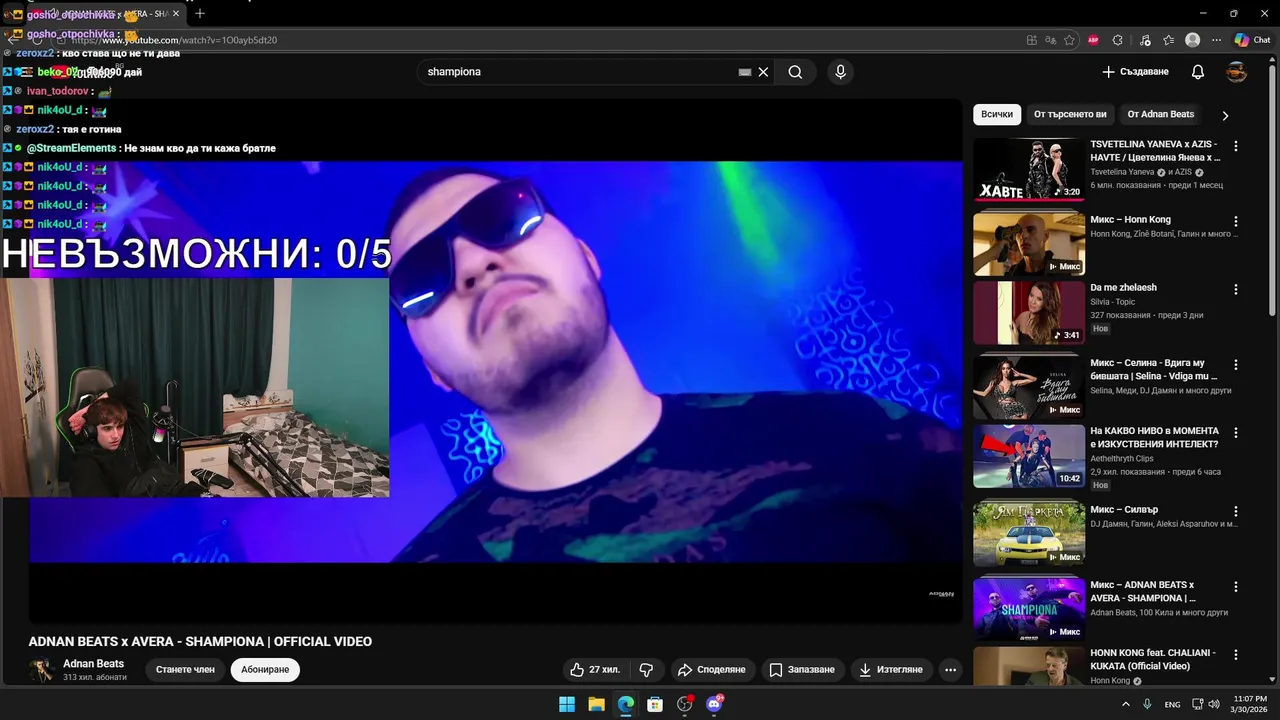Open the browser favorites list icon
Screen dimensions: 1280x720
pos(1169,40)
